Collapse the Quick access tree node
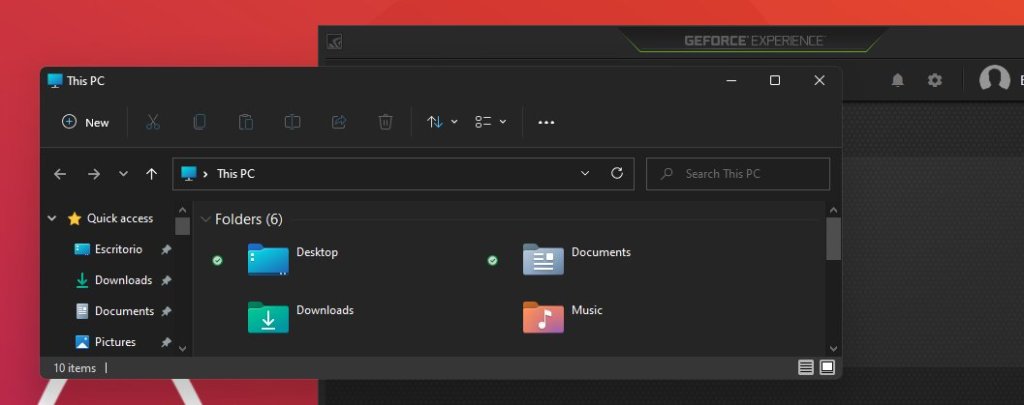 pyautogui.click(x=52, y=218)
